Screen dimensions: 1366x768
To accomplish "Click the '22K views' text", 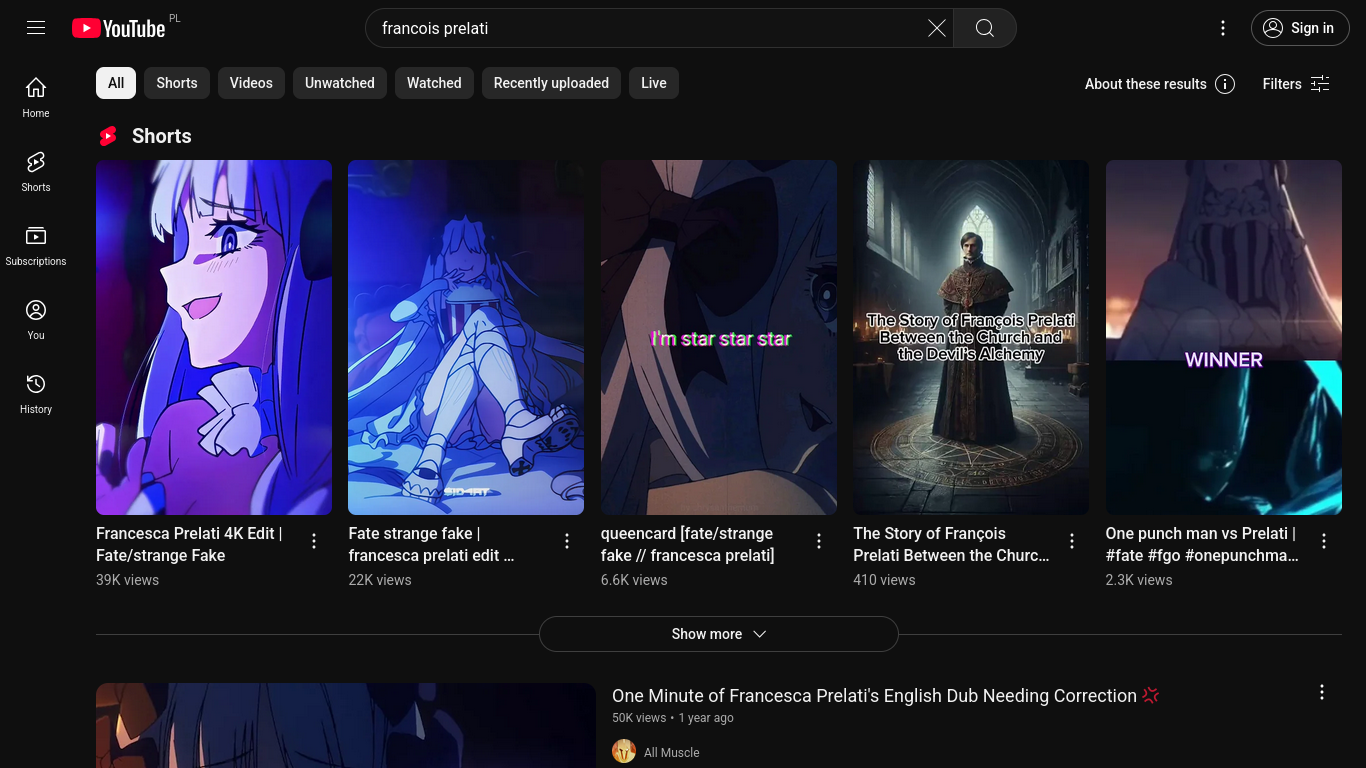I will [380, 580].
